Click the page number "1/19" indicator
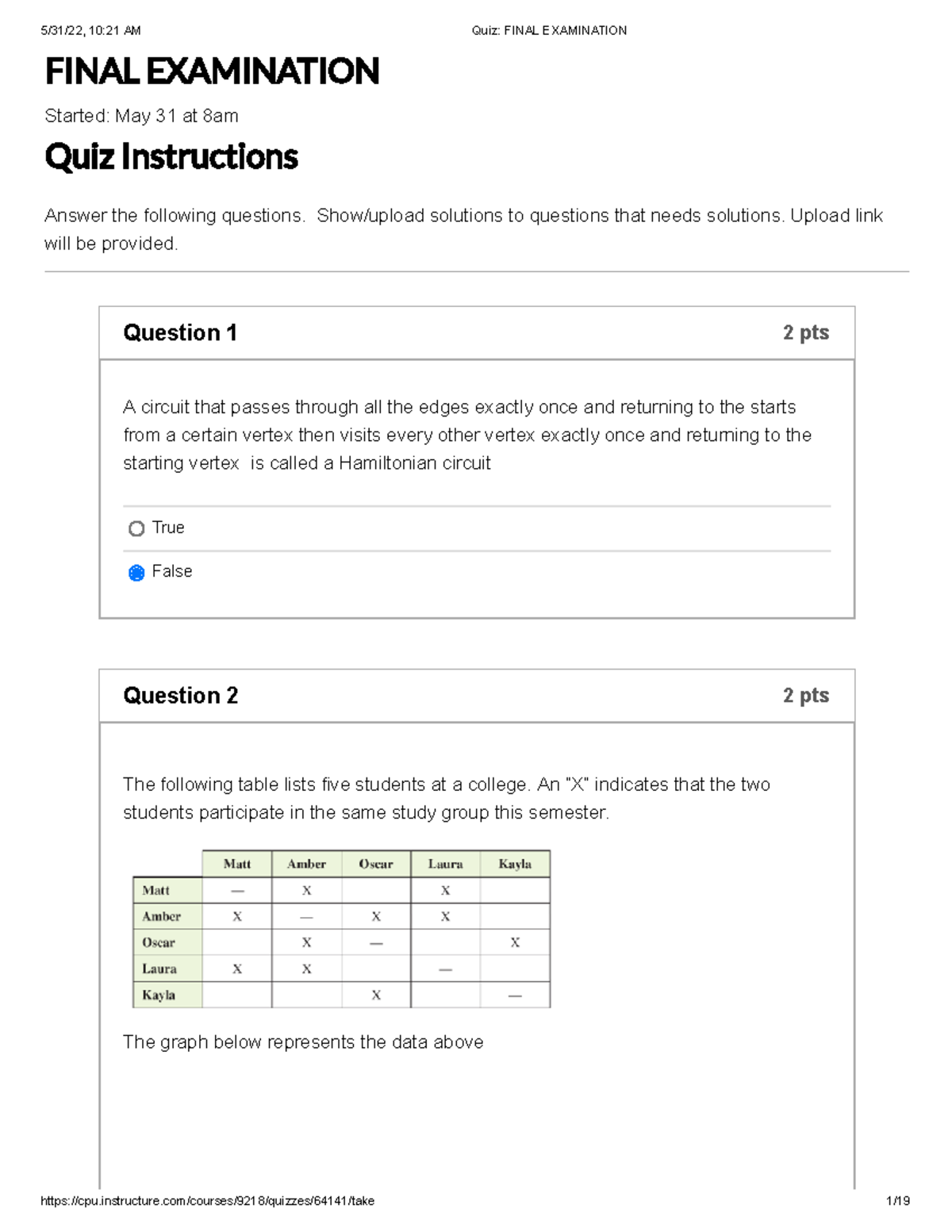This screenshot has width=952, height=1232. (900, 1200)
